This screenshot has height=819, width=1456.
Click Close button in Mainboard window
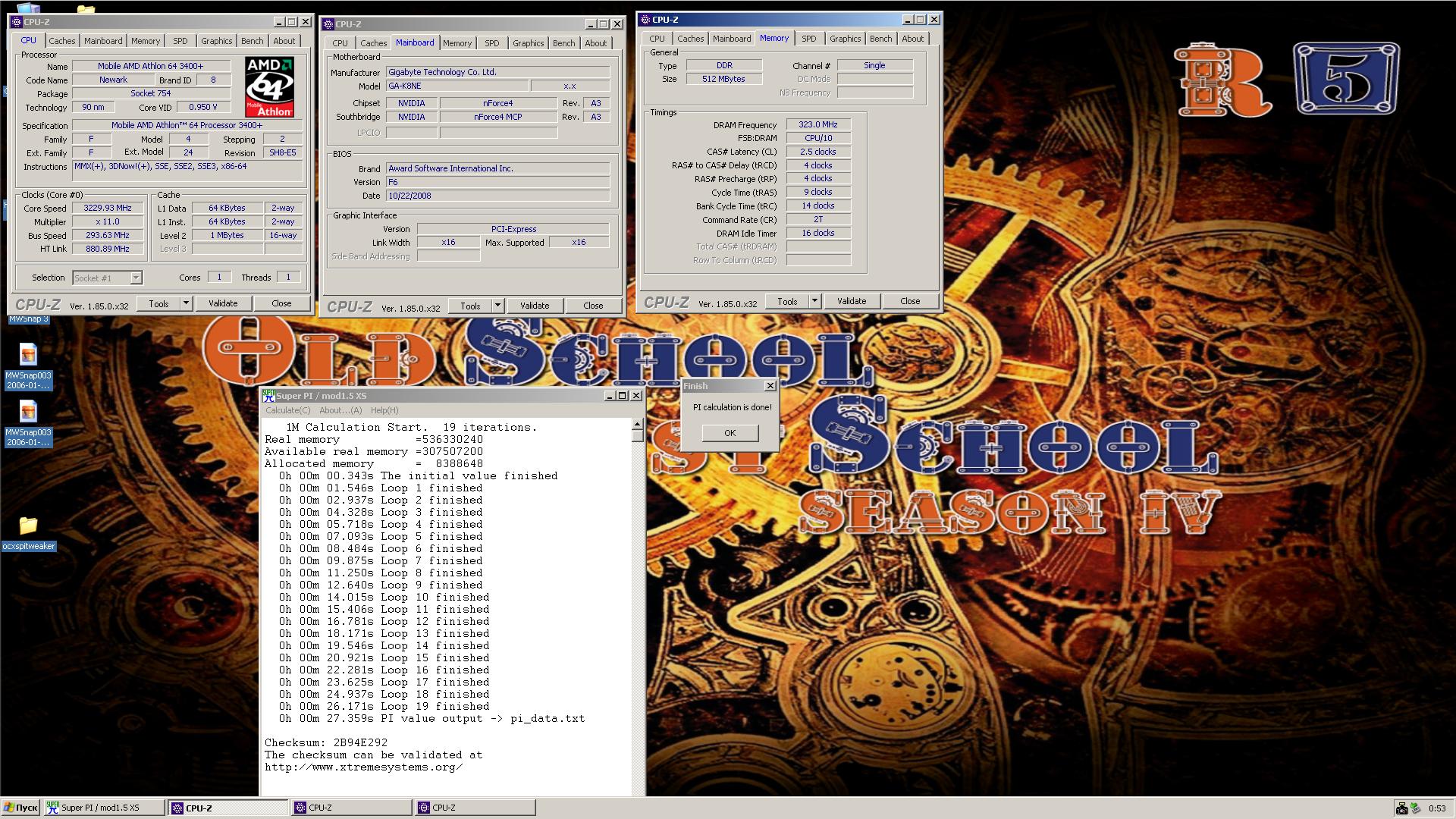[x=593, y=306]
